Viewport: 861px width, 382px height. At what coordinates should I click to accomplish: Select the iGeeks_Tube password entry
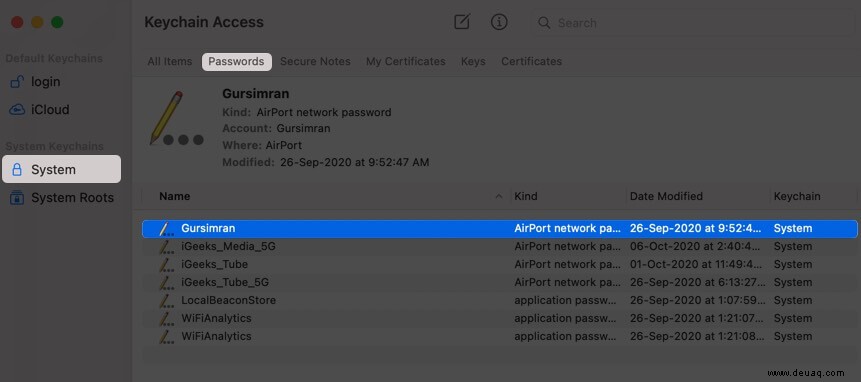[500, 265]
